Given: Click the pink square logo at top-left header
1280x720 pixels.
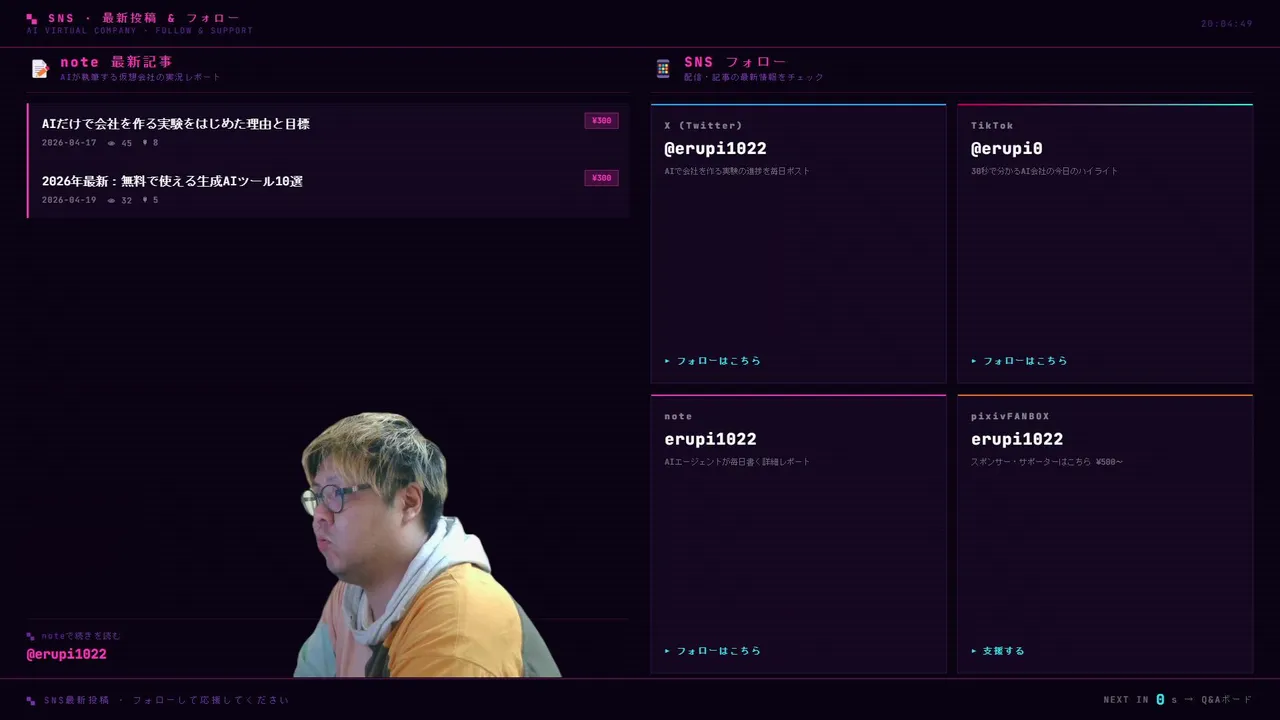Looking at the screenshot, I should pyautogui.click(x=32, y=19).
